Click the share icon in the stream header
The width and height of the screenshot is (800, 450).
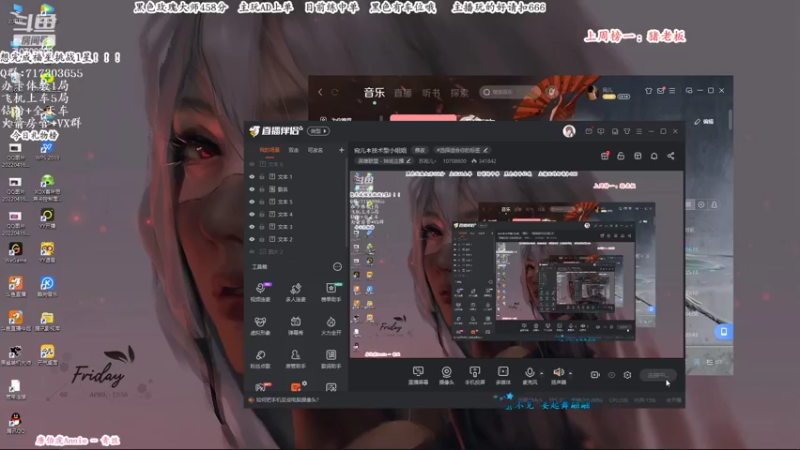(671, 156)
